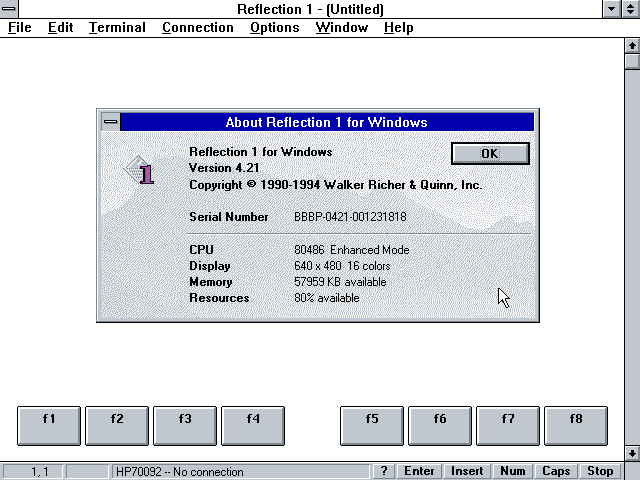Click the f4 function key button
This screenshot has width=640, height=480.
click(x=253, y=425)
